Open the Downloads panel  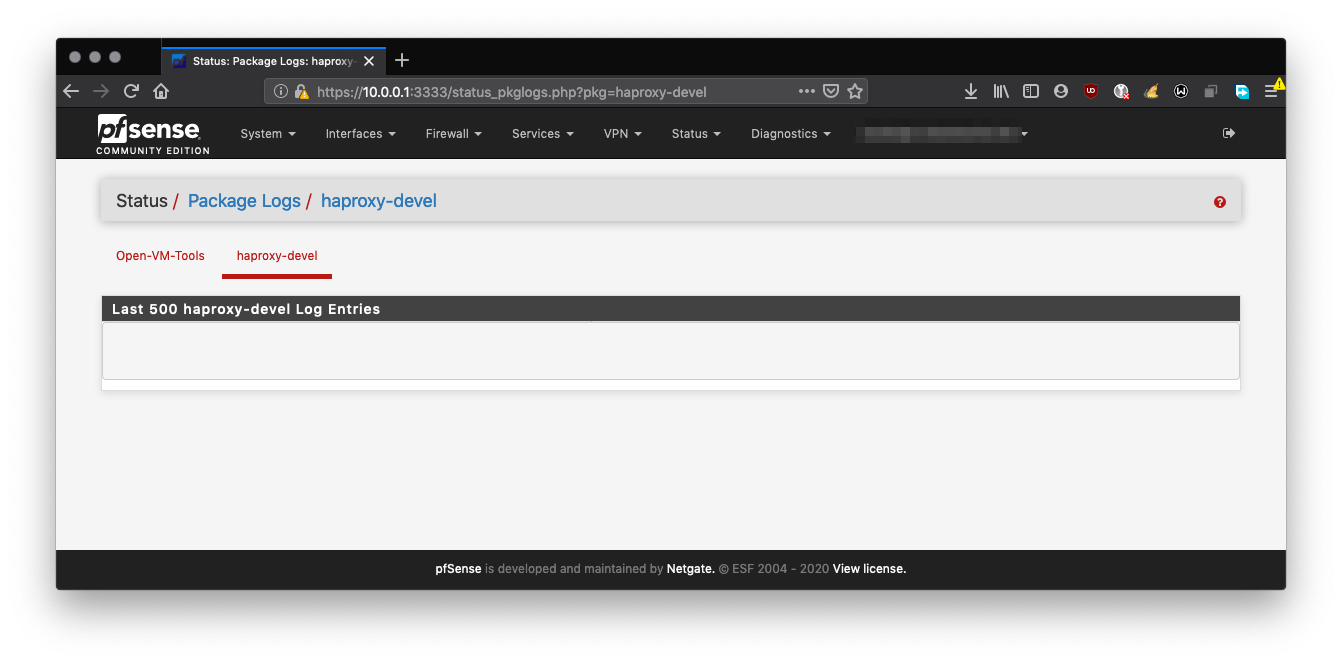pyautogui.click(x=970, y=91)
